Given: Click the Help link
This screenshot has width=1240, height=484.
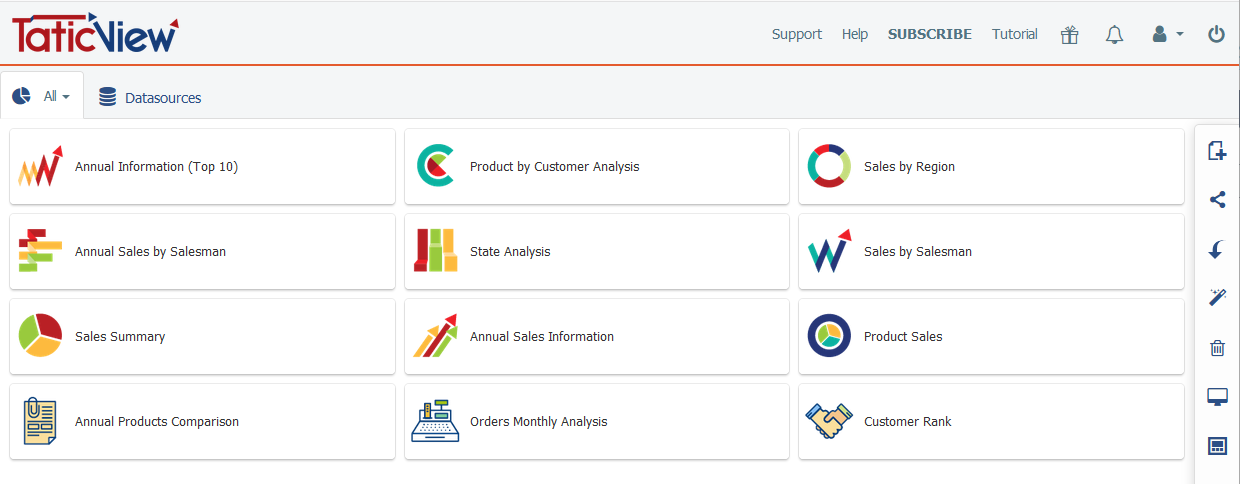Looking at the screenshot, I should click(855, 34).
